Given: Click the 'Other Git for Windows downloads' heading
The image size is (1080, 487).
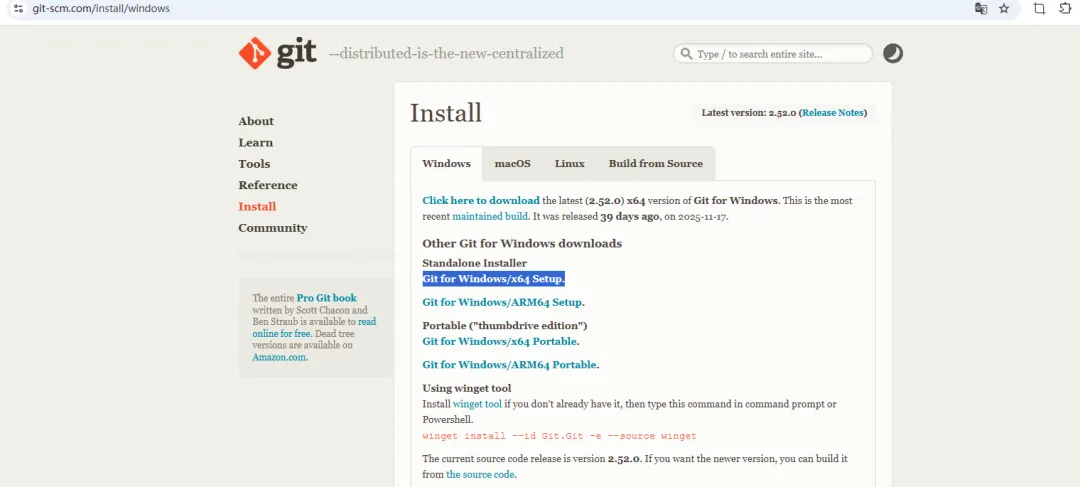Looking at the screenshot, I should tap(522, 244).
